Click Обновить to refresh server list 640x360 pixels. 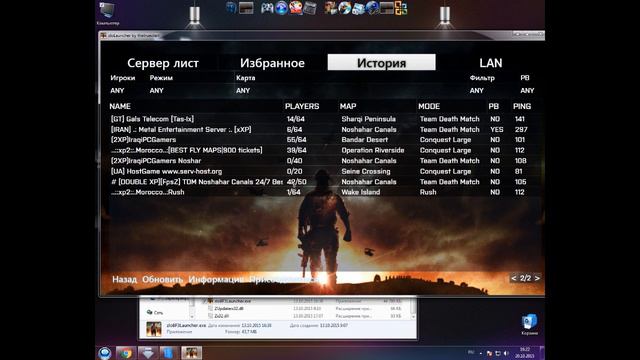pyautogui.click(x=162, y=279)
